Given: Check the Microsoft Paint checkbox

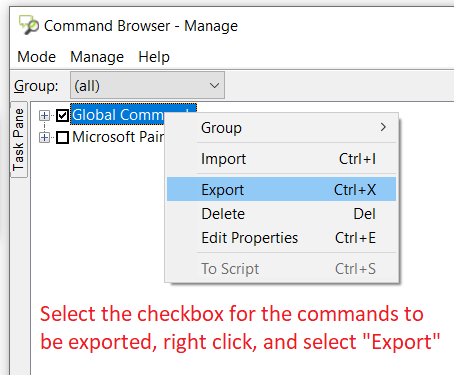Looking at the screenshot, I should click(62, 137).
